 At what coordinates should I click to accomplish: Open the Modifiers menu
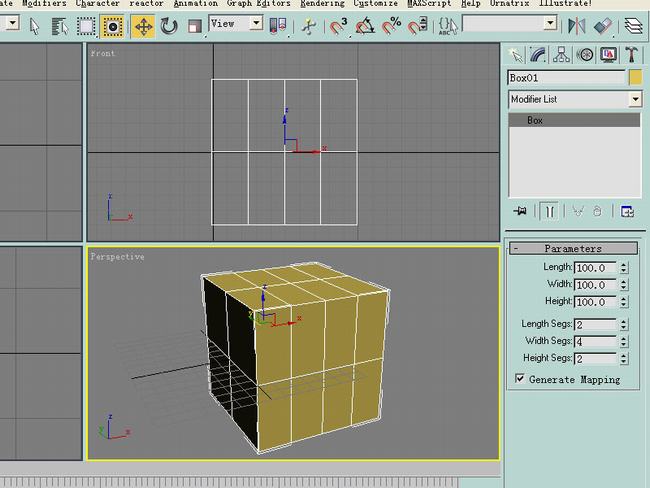click(x=44, y=4)
